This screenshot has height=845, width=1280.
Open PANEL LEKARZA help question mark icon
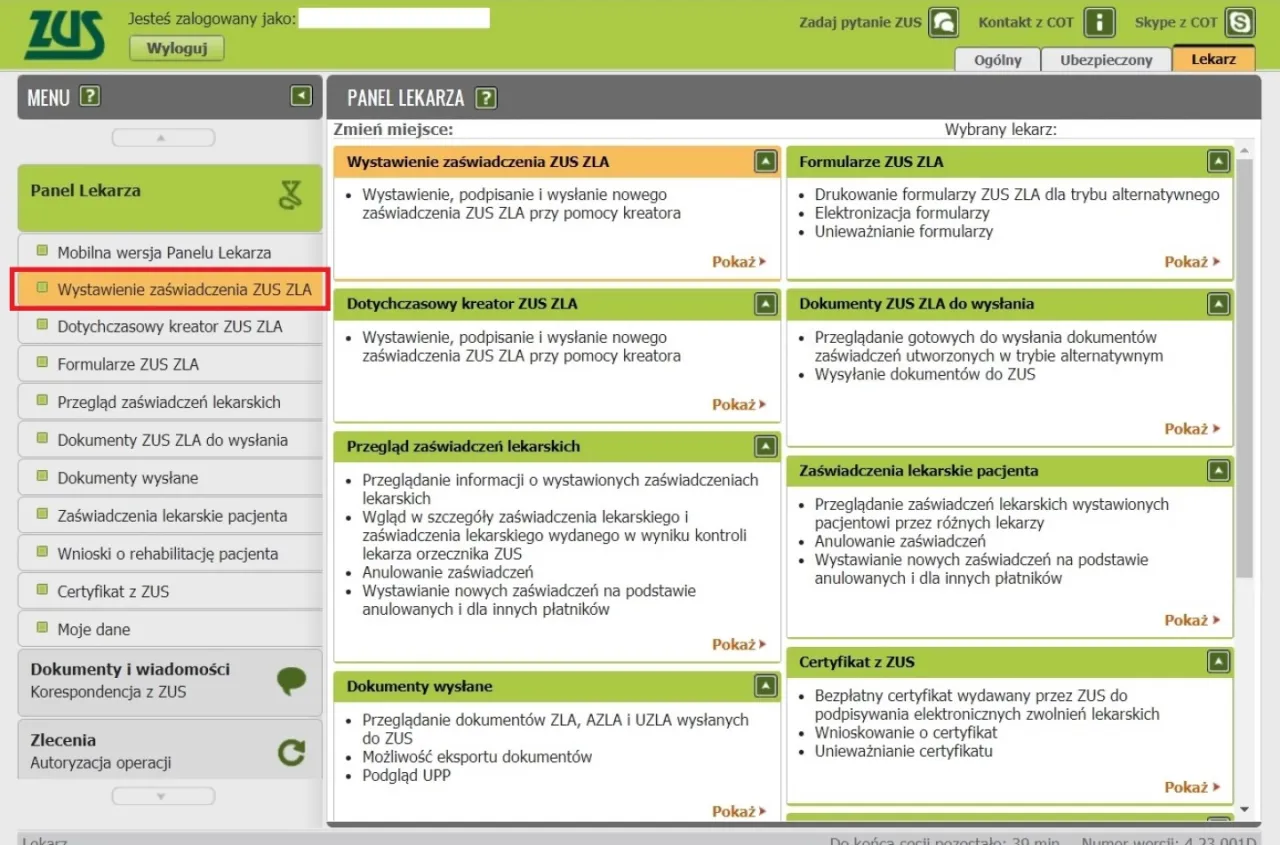pyautogui.click(x=486, y=98)
